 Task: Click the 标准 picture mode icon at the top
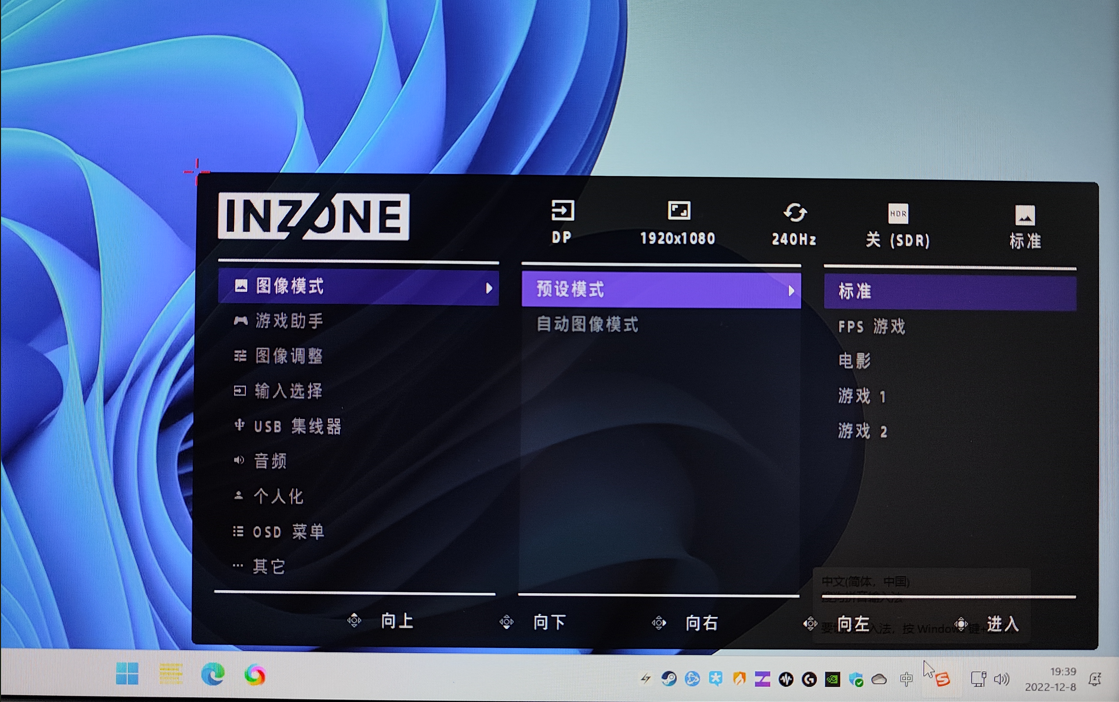pos(1025,215)
